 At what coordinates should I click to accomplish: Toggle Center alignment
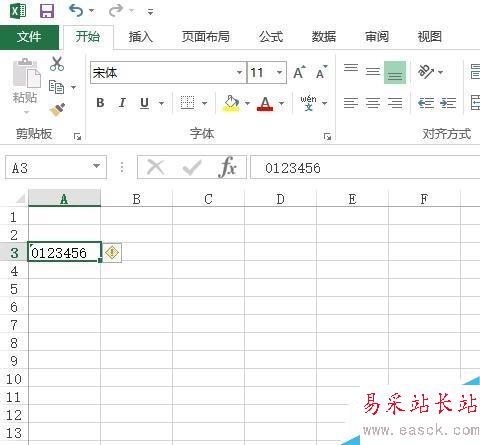point(373,103)
